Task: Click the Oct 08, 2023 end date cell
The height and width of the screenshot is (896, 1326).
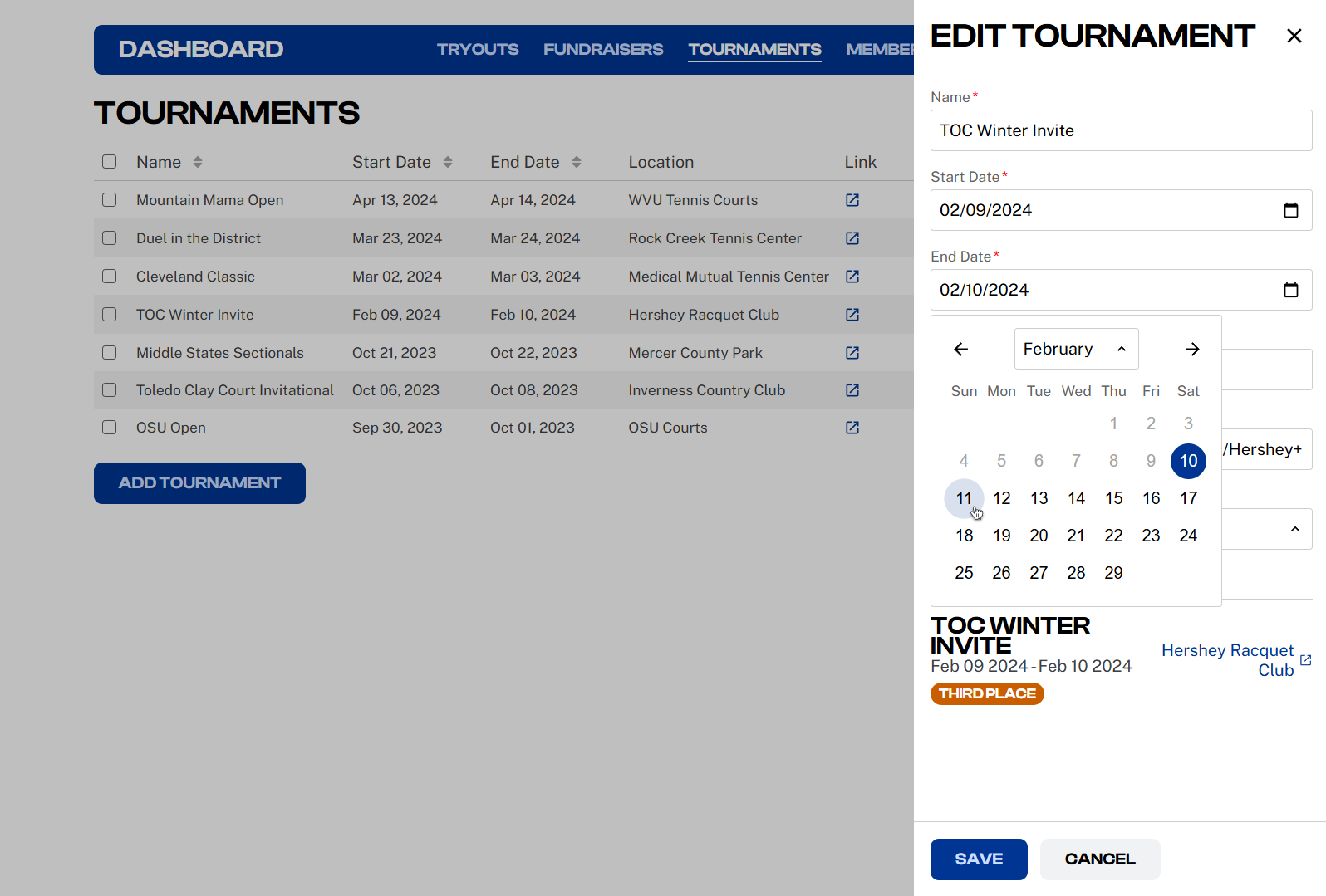Action: tap(534, 390)
